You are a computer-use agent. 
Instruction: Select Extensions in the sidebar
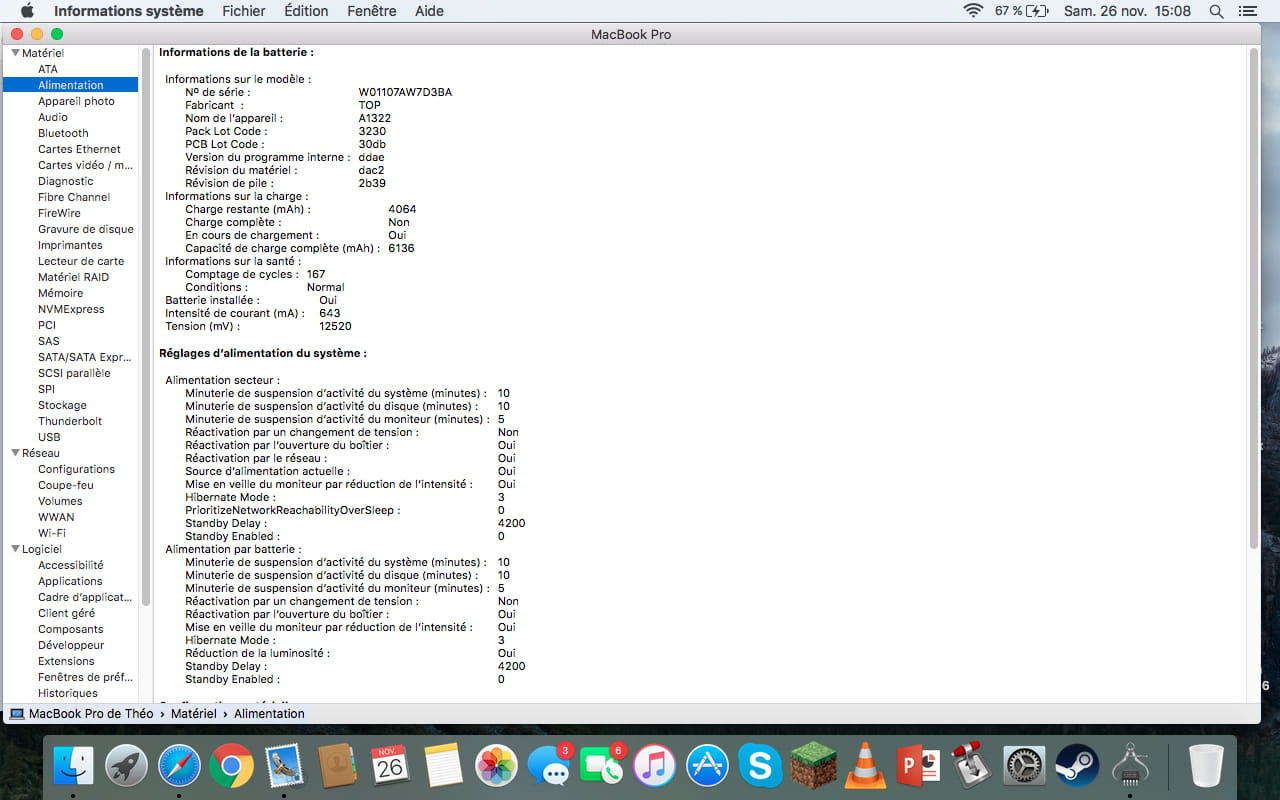(x=66, y=661)
